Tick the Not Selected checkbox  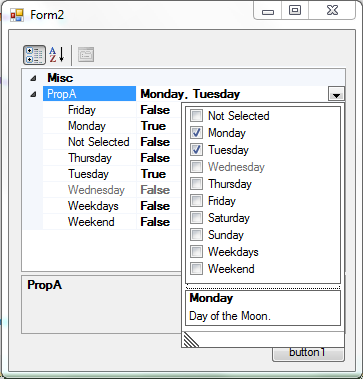click(196, 116)
